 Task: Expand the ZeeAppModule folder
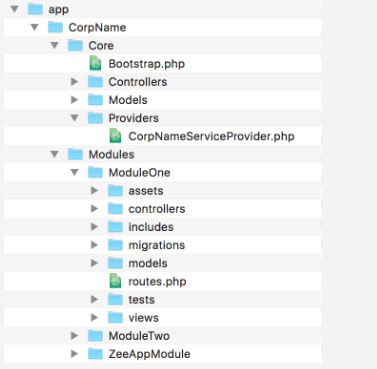pyautogui.click(x=75, y=354)
